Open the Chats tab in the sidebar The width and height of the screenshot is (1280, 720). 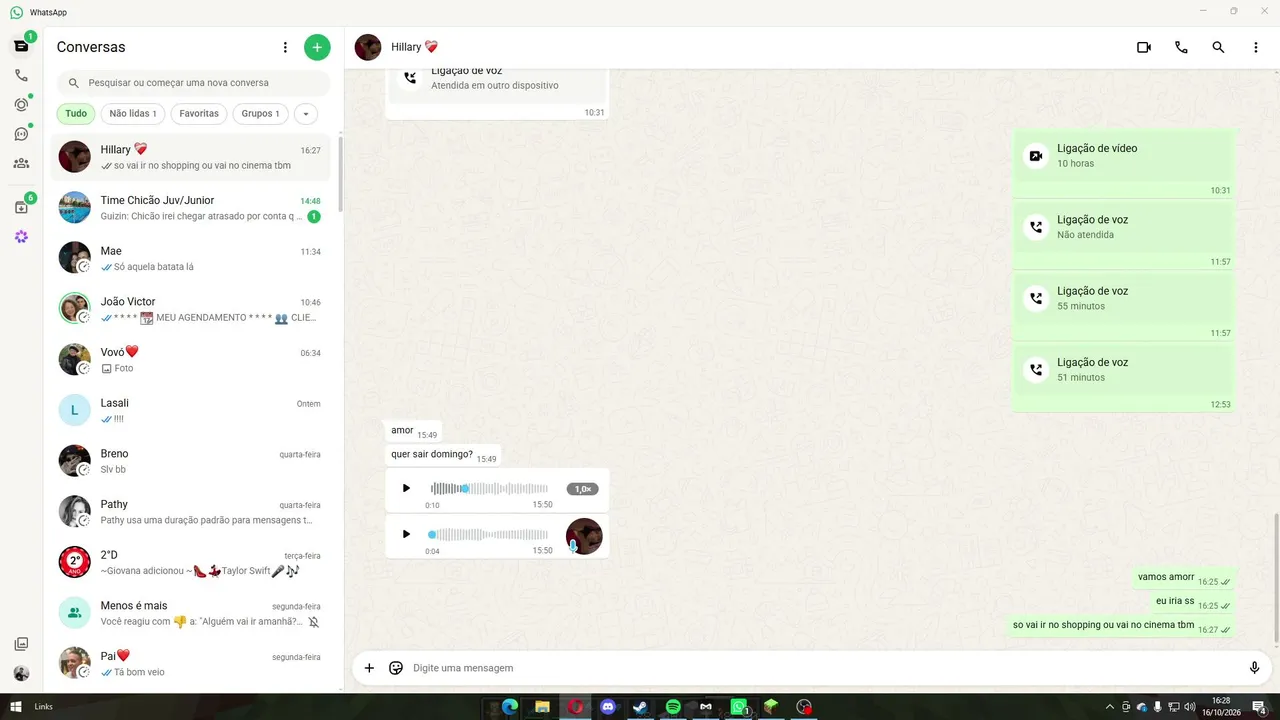click(21, 46)
